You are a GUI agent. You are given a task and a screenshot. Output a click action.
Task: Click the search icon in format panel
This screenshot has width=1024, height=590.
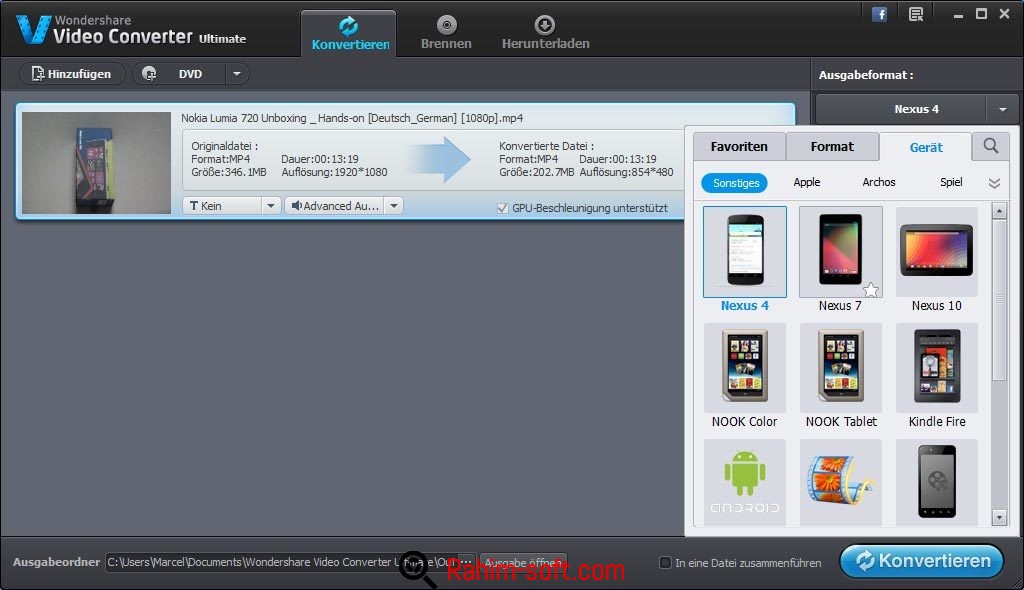click(991, 146)
